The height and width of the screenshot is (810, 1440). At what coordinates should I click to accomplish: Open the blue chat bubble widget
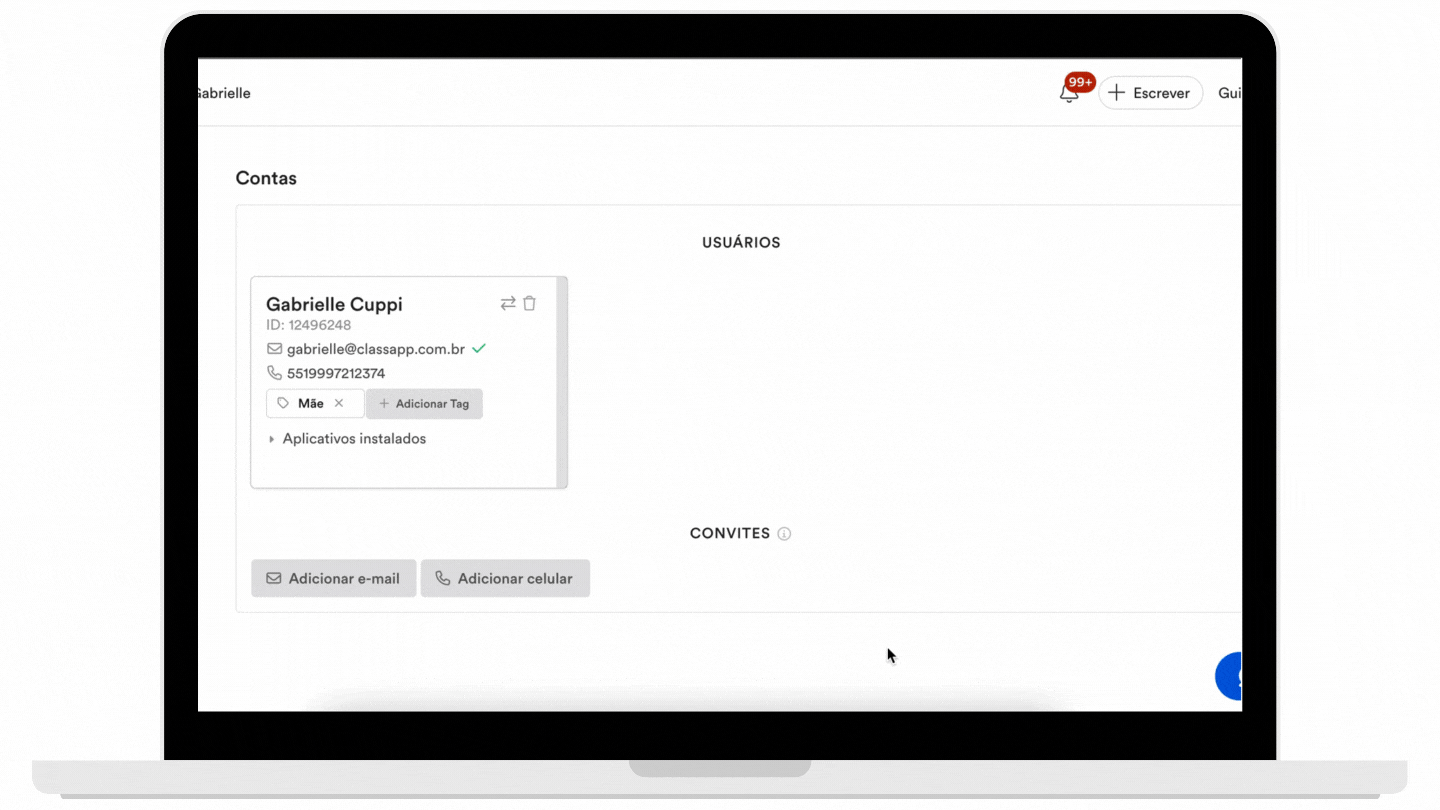click(1229, 676)
